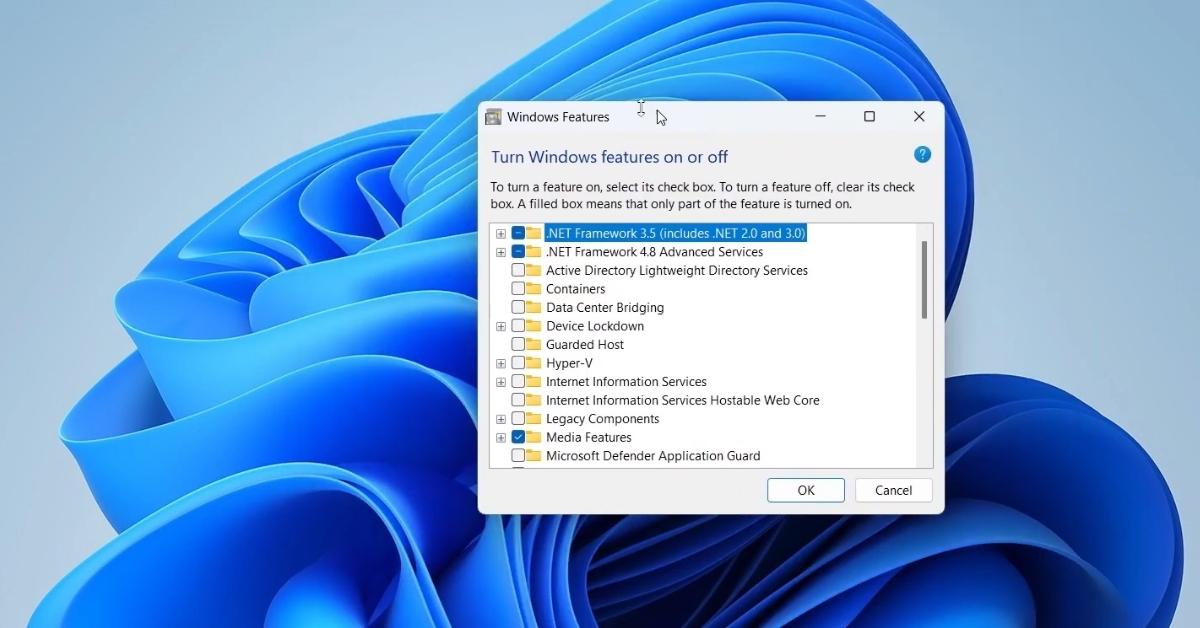Expand .NET Framework 4.8 Advanced Services node
1200x628 pixels.
[501, 252]
